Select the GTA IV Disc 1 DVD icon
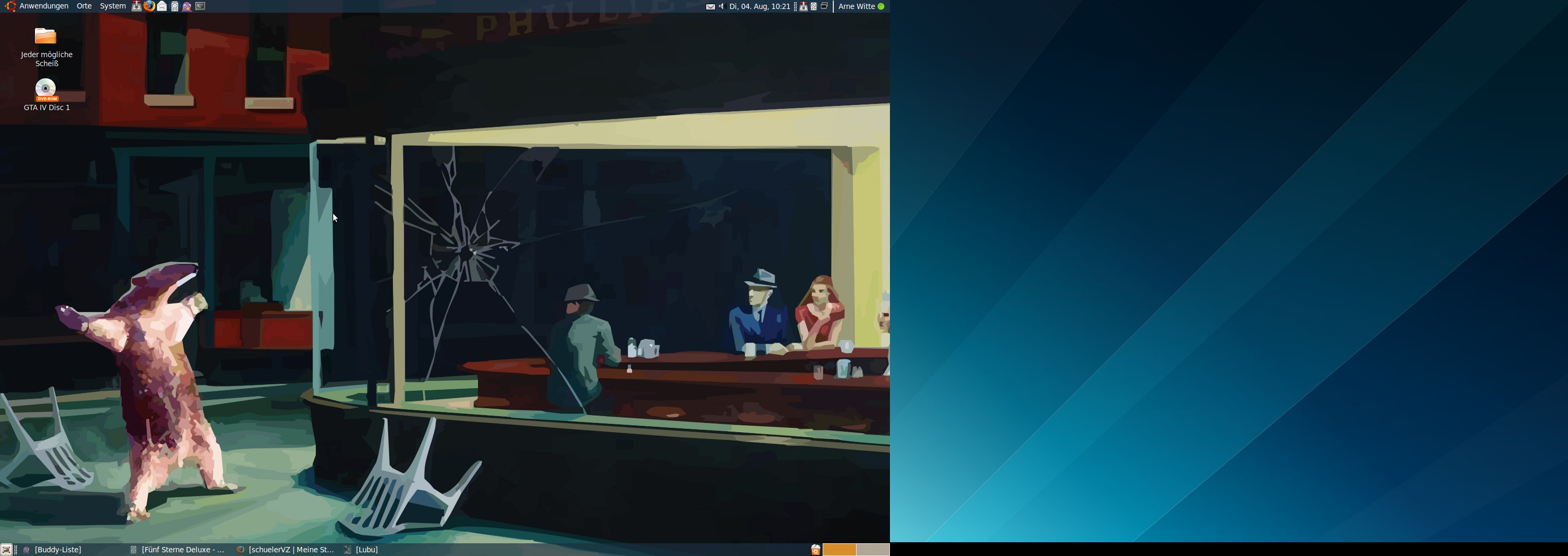Viewport: 1568px width, 556px height. [x=46, y=89]
